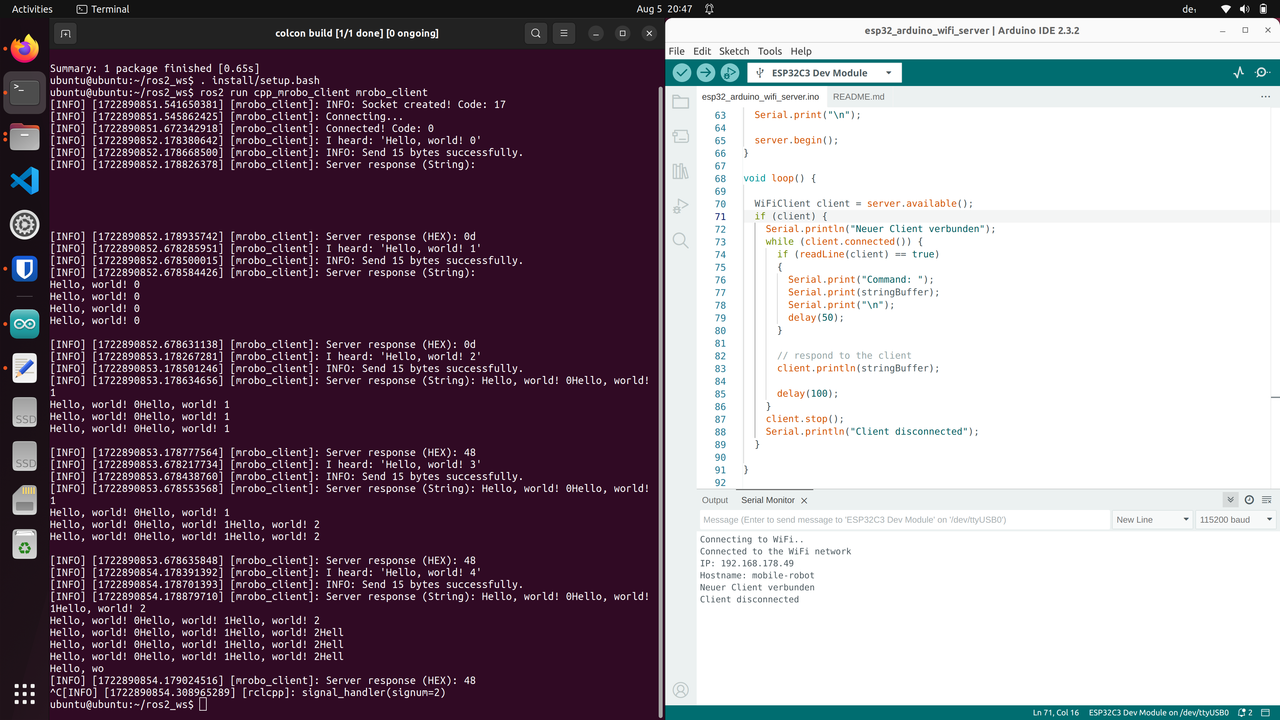The width and height of the screenshot is (1280, 720).
Task: Click Activities in top bar
Action: [x=32, y=9]
